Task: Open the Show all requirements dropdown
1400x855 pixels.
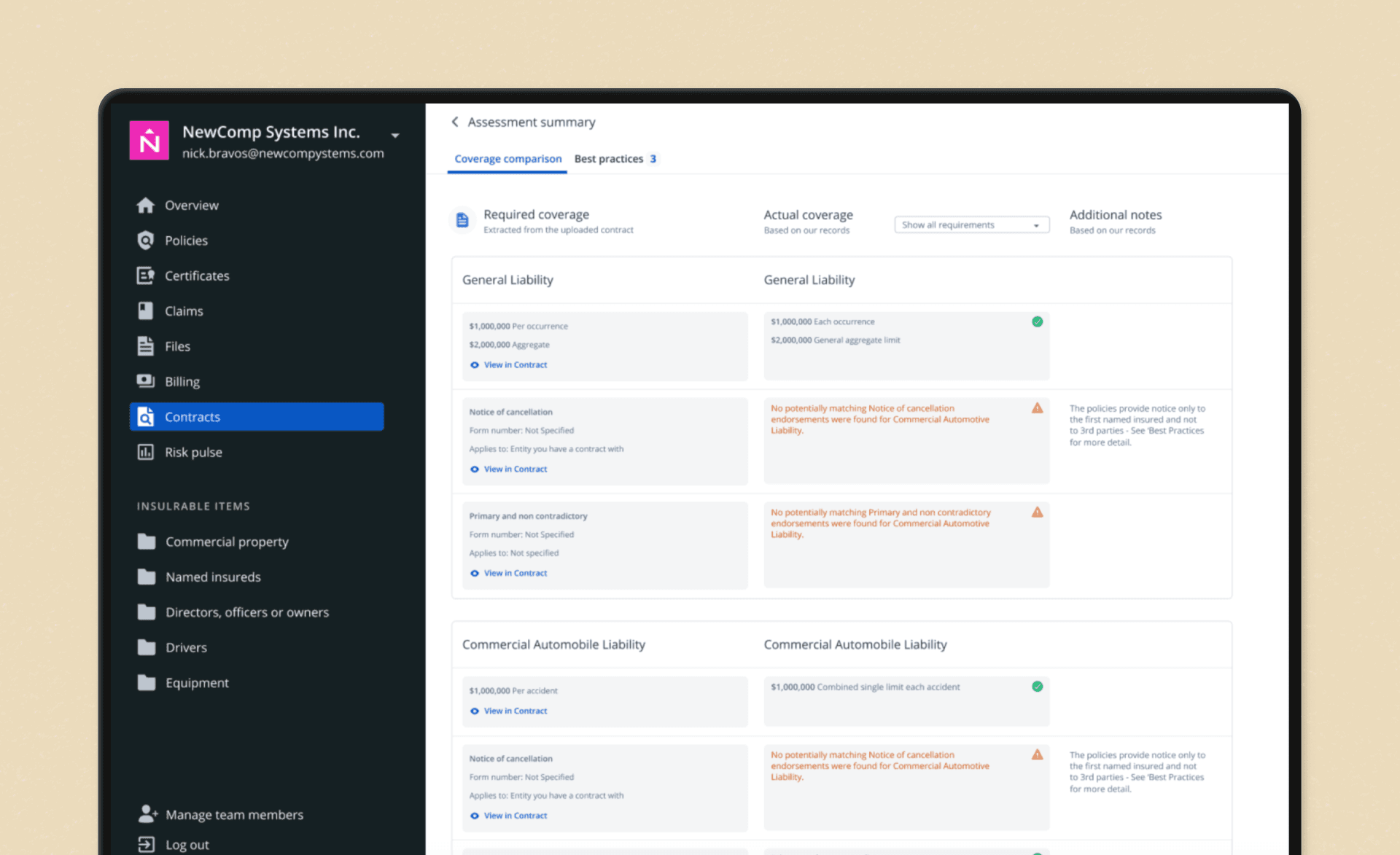Action: tap(971, 225)
